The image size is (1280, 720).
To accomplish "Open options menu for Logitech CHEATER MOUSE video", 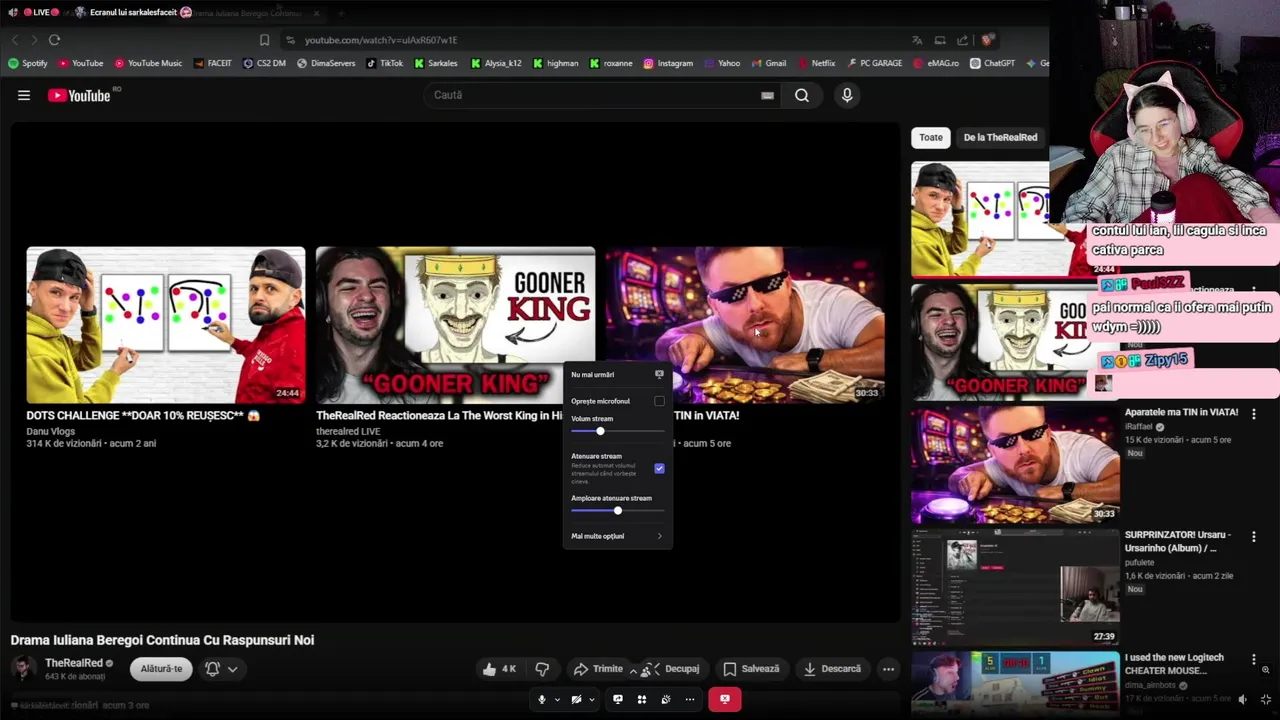I will (x=1253, y=659).
